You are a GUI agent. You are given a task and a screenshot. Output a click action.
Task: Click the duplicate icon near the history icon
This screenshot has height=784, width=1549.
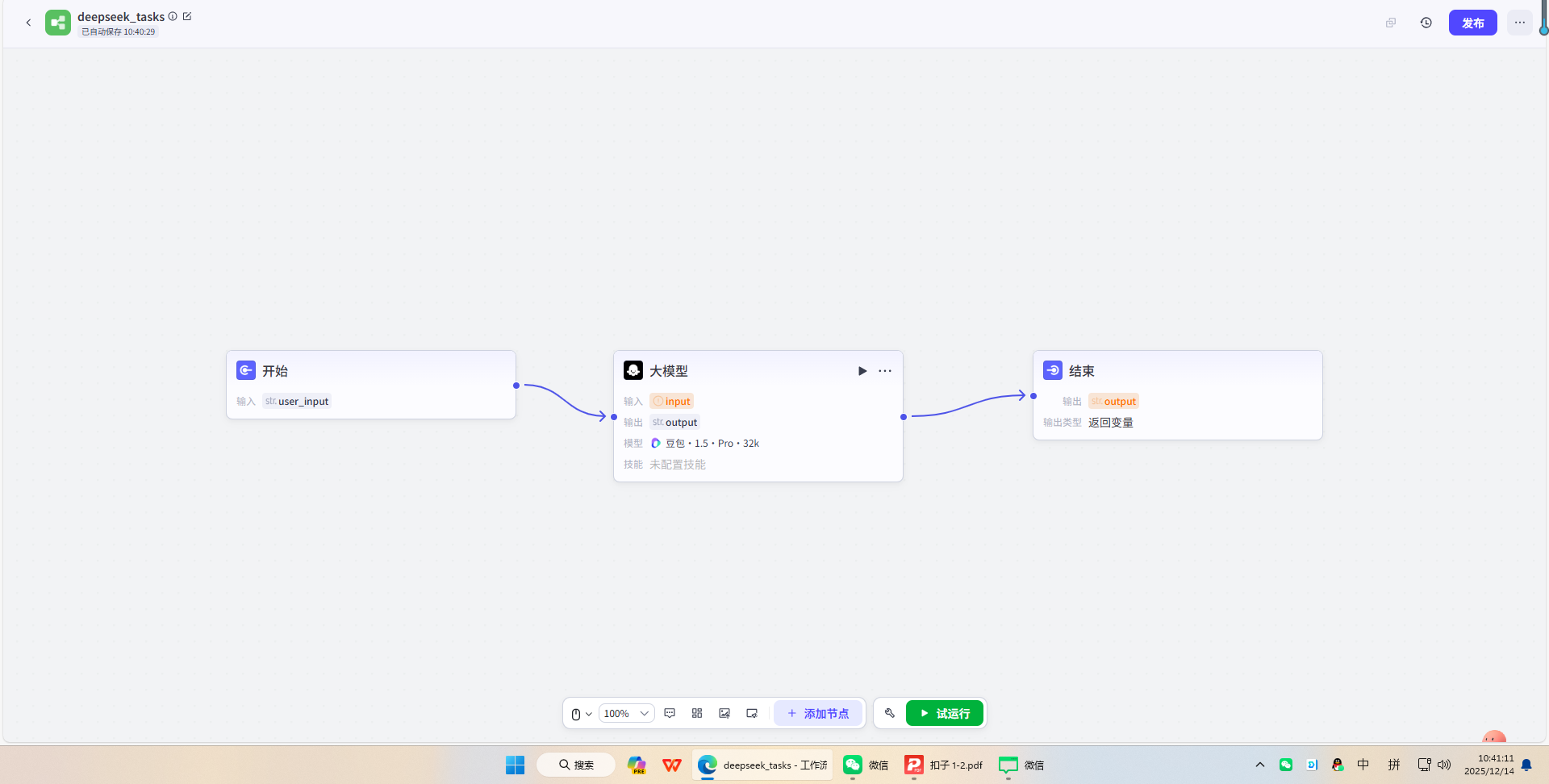(x=1391, y=23)
